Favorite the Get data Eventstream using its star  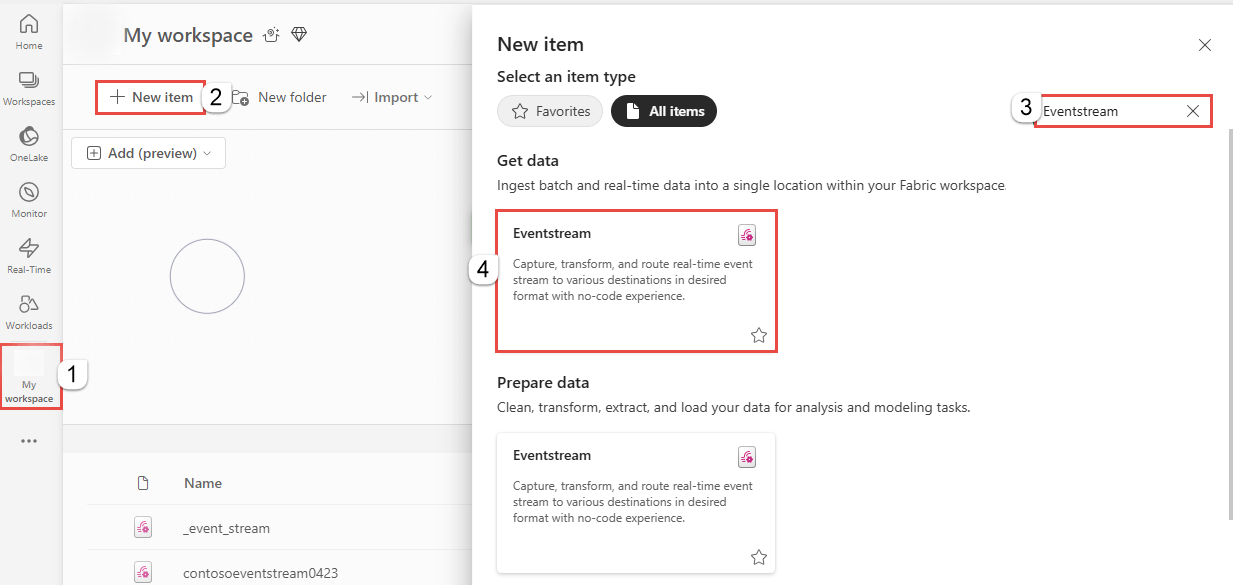point(759,335)
